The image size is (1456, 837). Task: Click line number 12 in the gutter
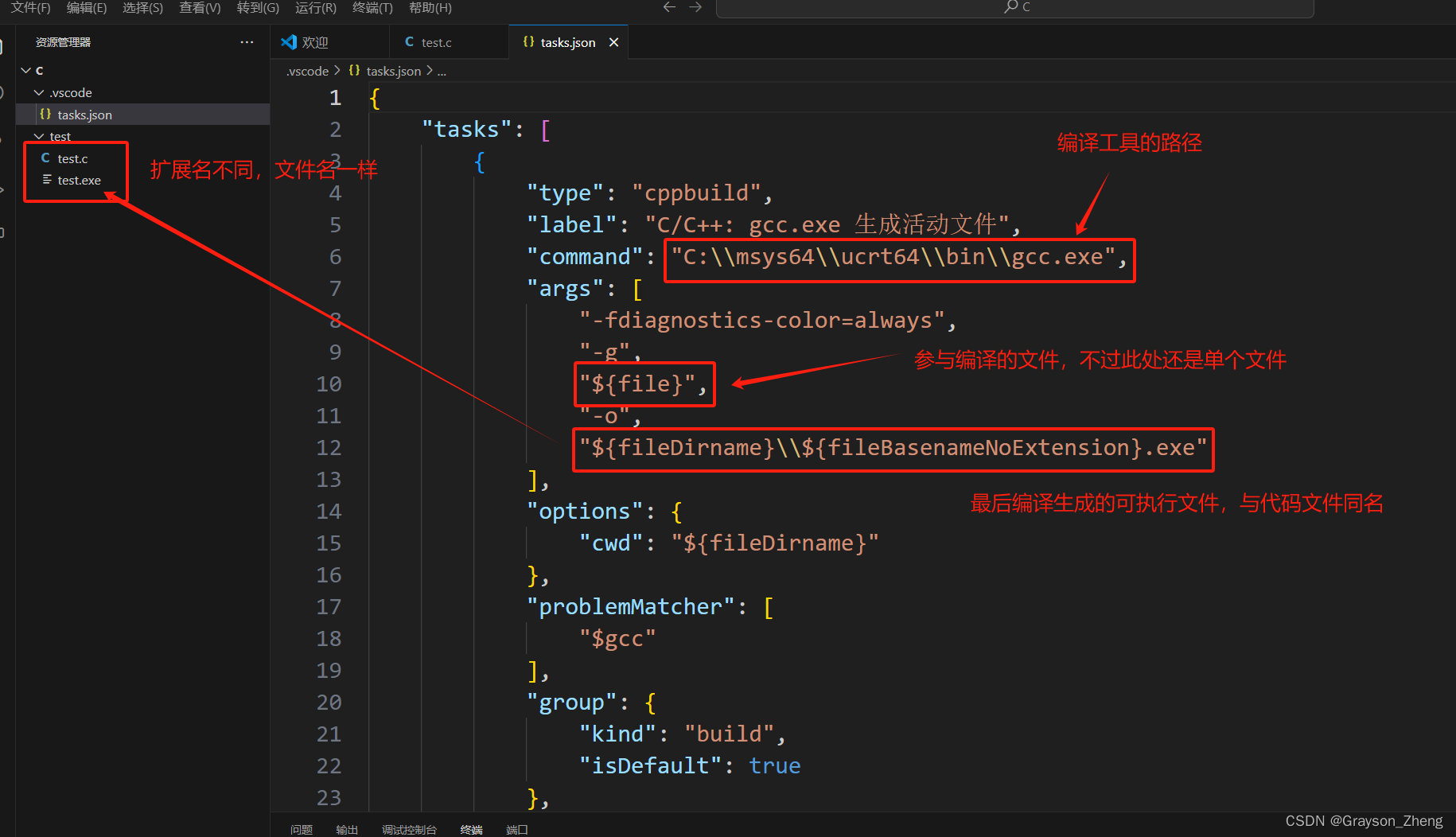pos(329,448)
